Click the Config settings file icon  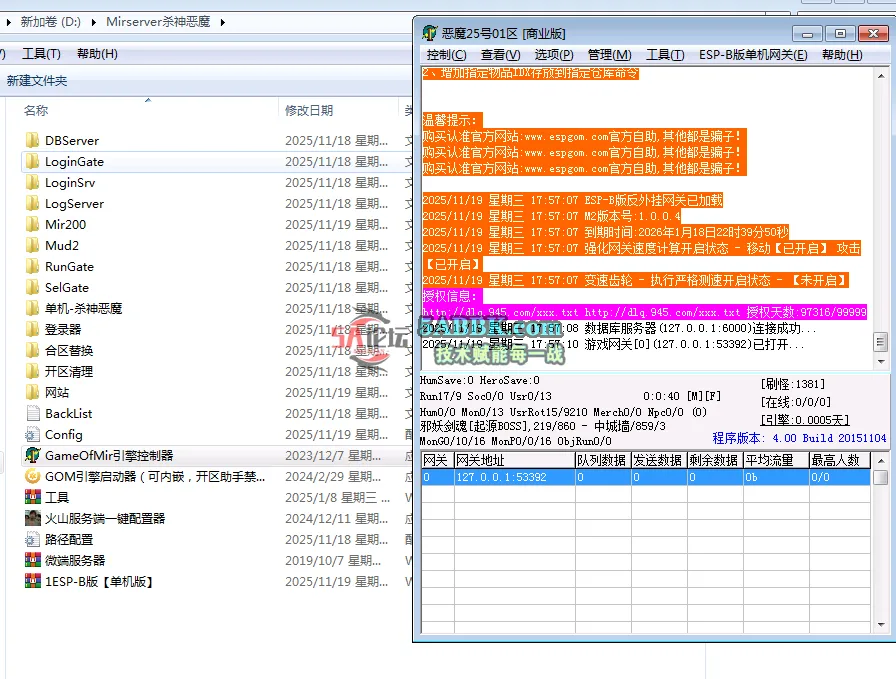[x=32, y=434]
